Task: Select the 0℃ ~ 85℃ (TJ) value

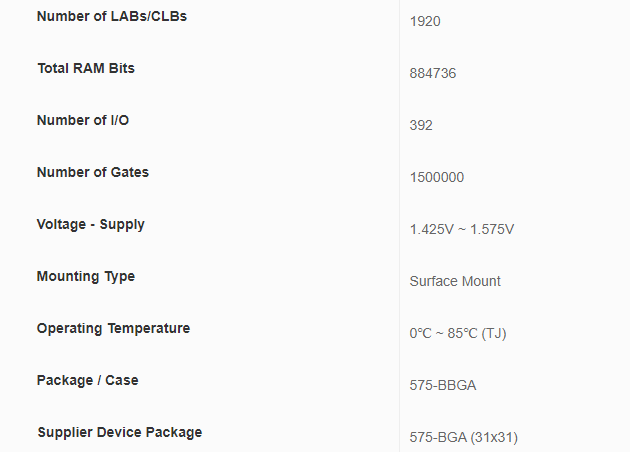Action: [458, 333]
